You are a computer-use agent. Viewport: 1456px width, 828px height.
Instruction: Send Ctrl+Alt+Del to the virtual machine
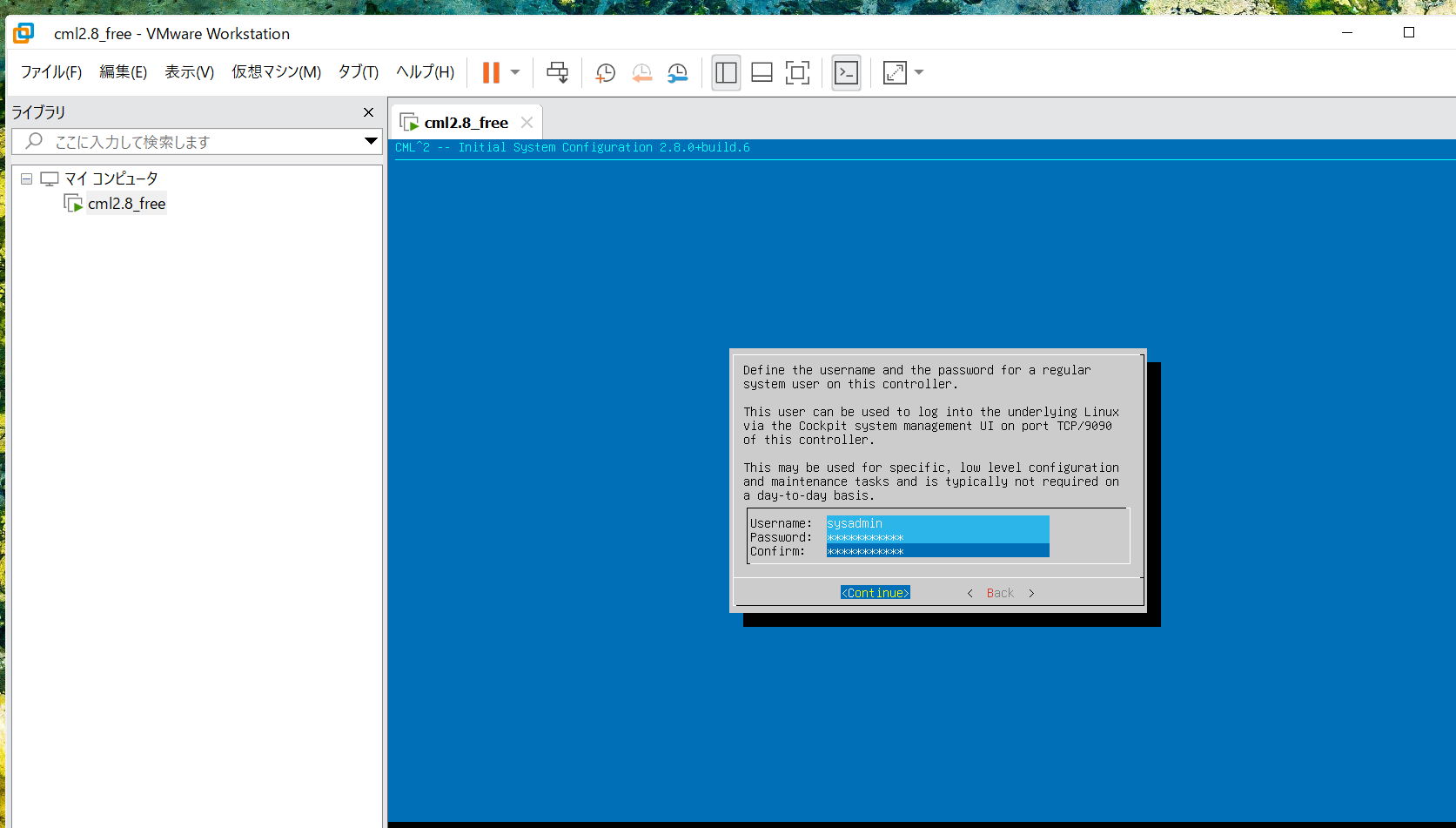558,72
